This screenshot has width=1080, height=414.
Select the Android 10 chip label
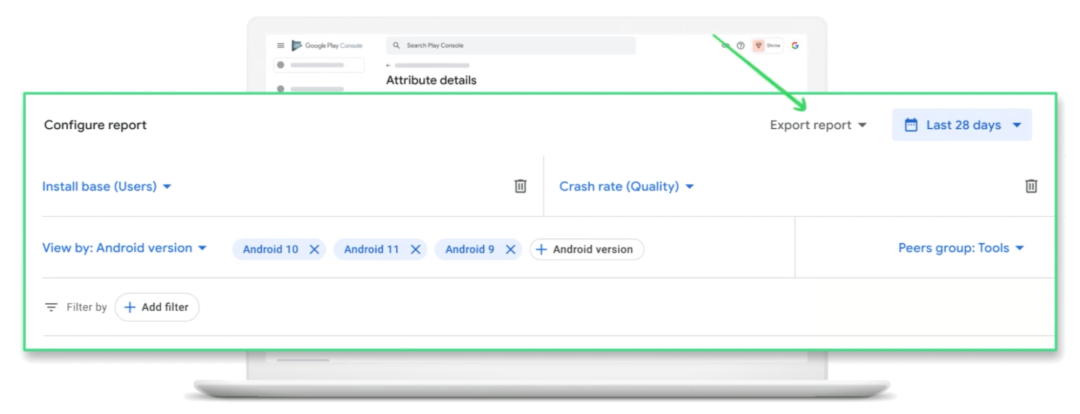click(271, 249)
